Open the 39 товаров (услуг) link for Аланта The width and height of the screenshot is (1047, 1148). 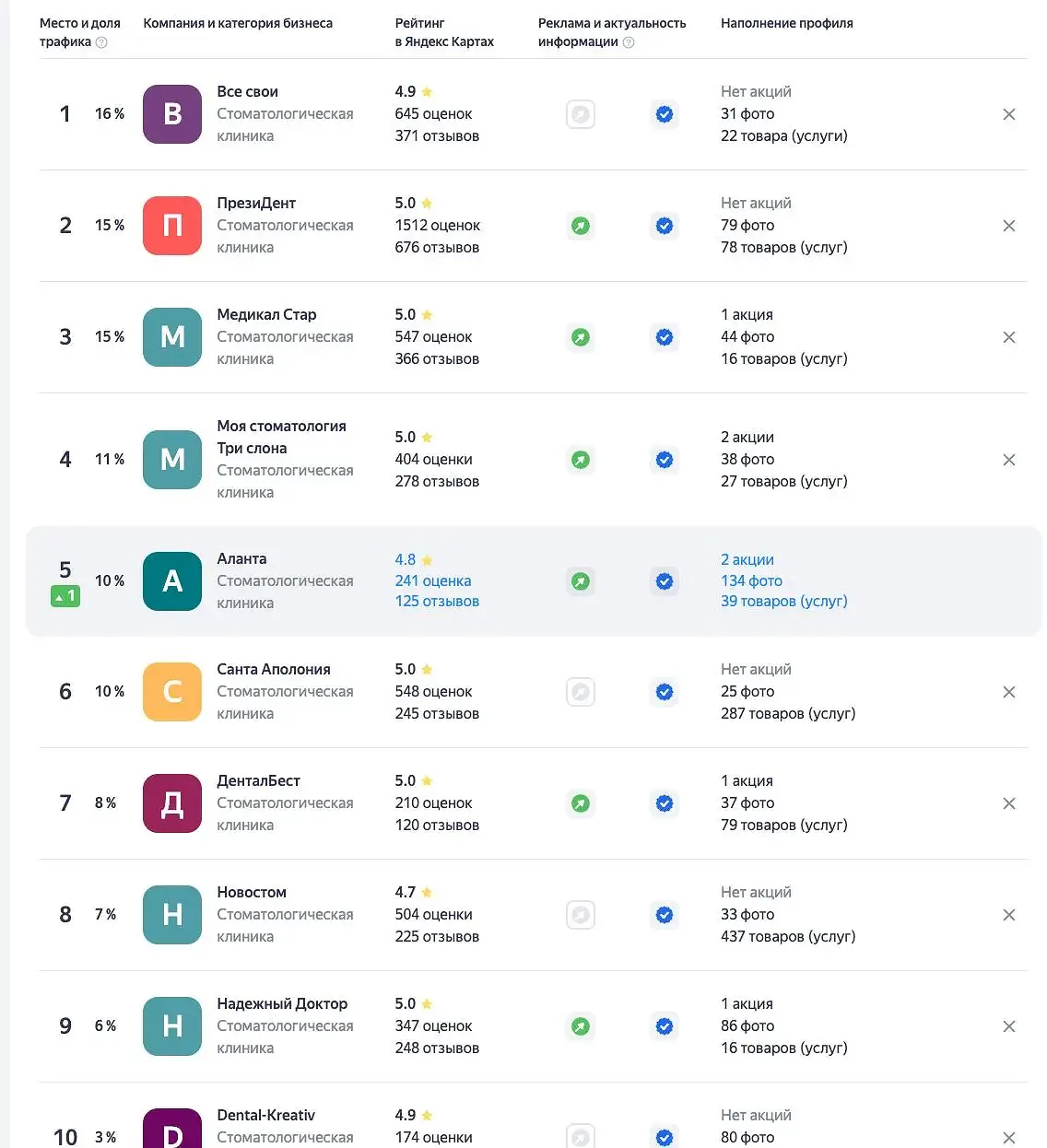[x=784, y=601]
